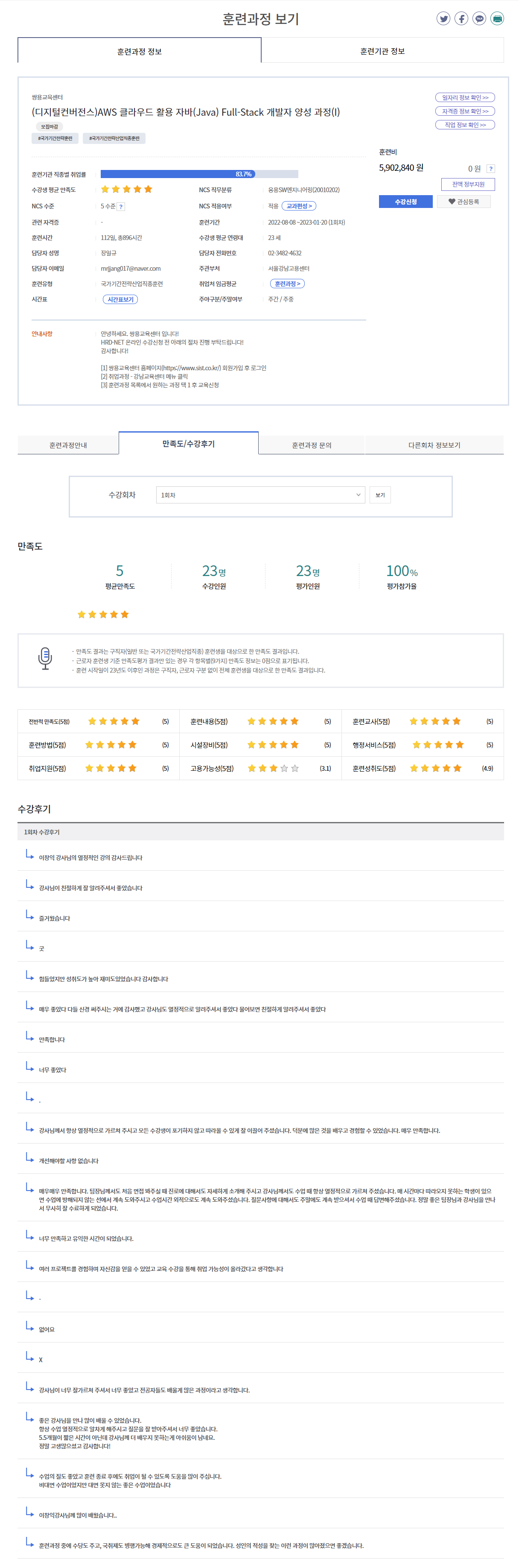
Task: Open the 일자리 정보 확인 link
Action: point(465,97)
